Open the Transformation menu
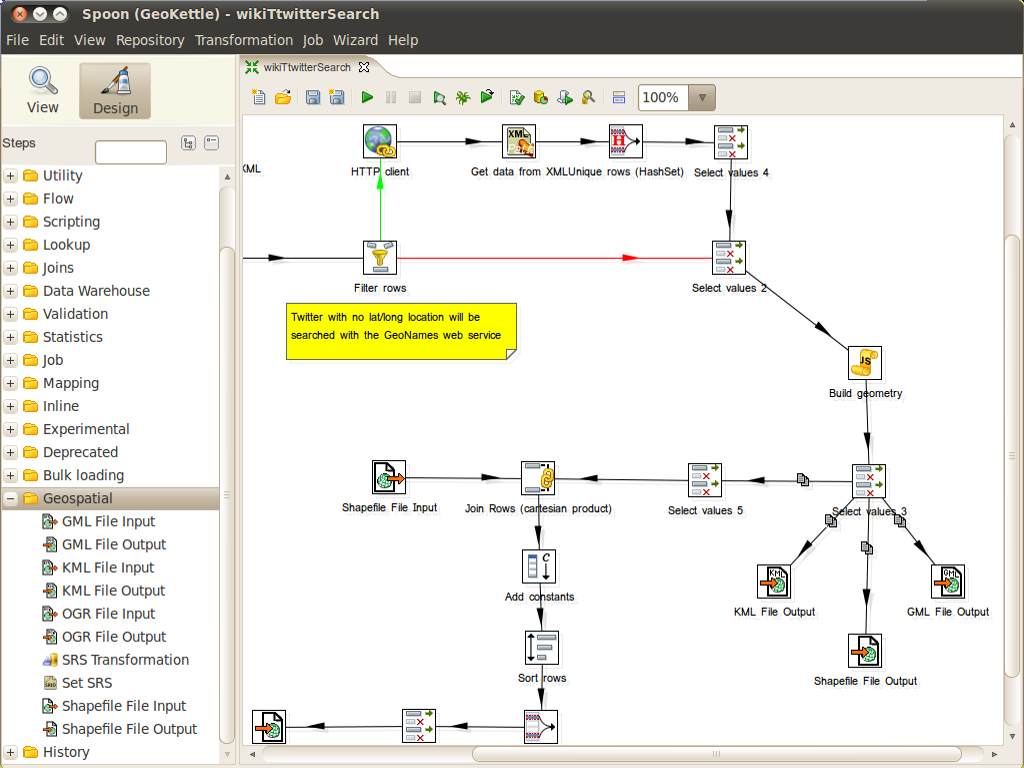 pyautogui.click(x=243, y=40)
